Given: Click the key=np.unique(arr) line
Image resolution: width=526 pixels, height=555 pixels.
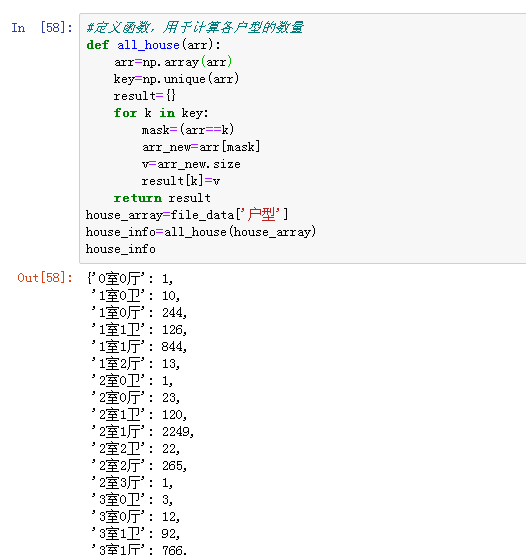Looking at the screenshot, I should 176,79.
